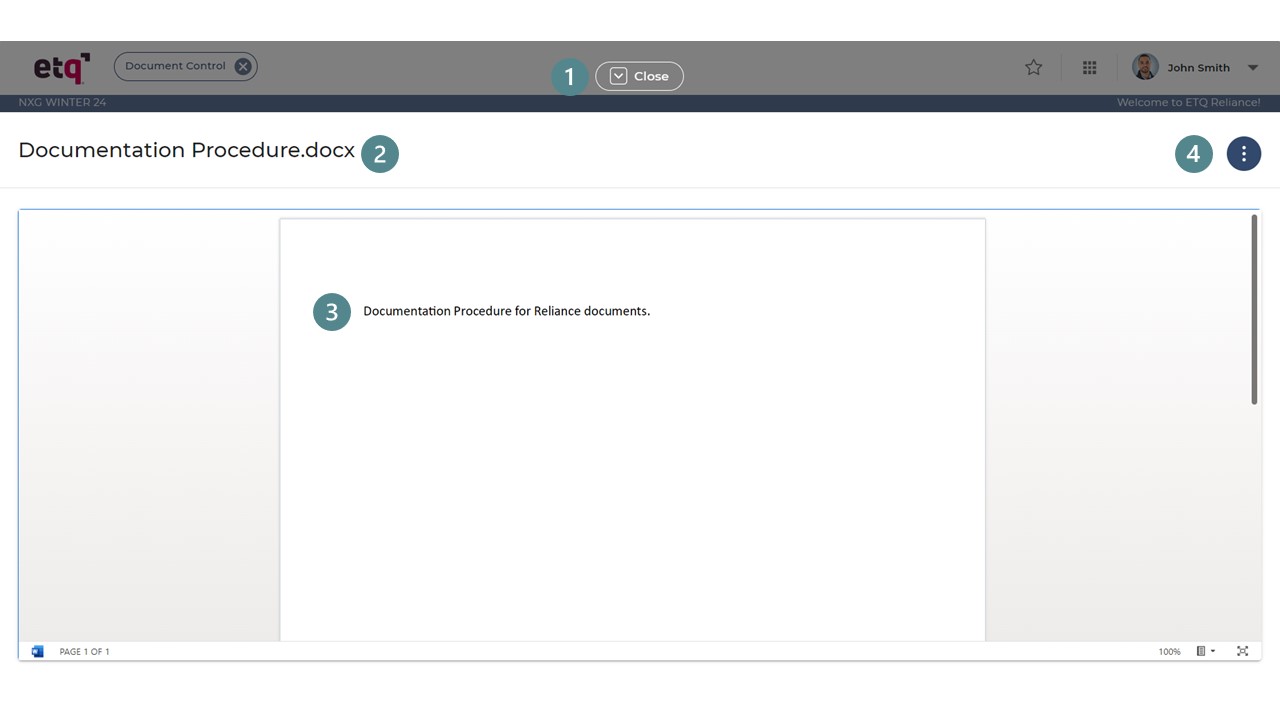Click the etq logo

point(60,67)
